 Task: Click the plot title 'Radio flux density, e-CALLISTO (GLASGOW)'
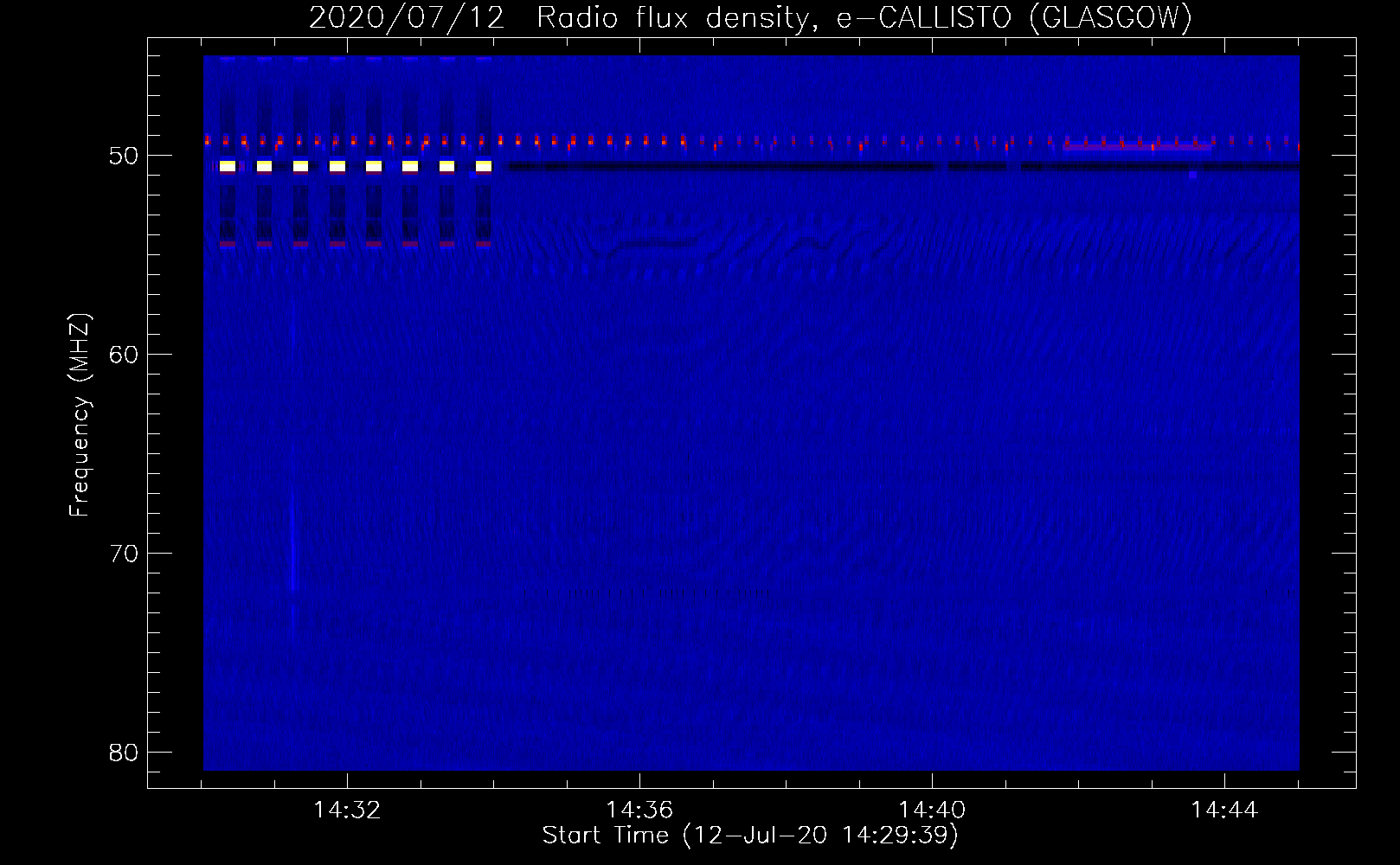(x=864, y=17)
